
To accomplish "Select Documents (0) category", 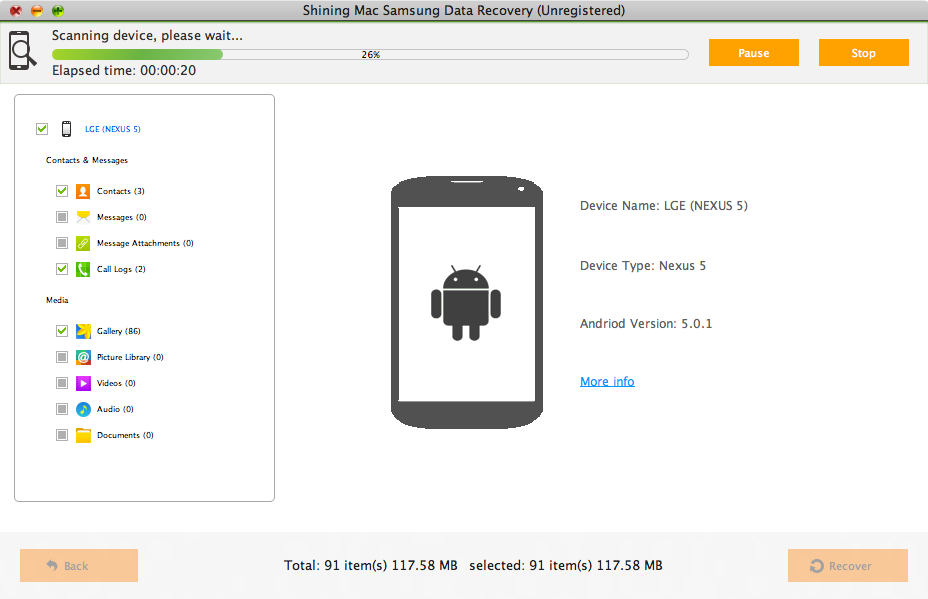I will click(x=125, y=435).
